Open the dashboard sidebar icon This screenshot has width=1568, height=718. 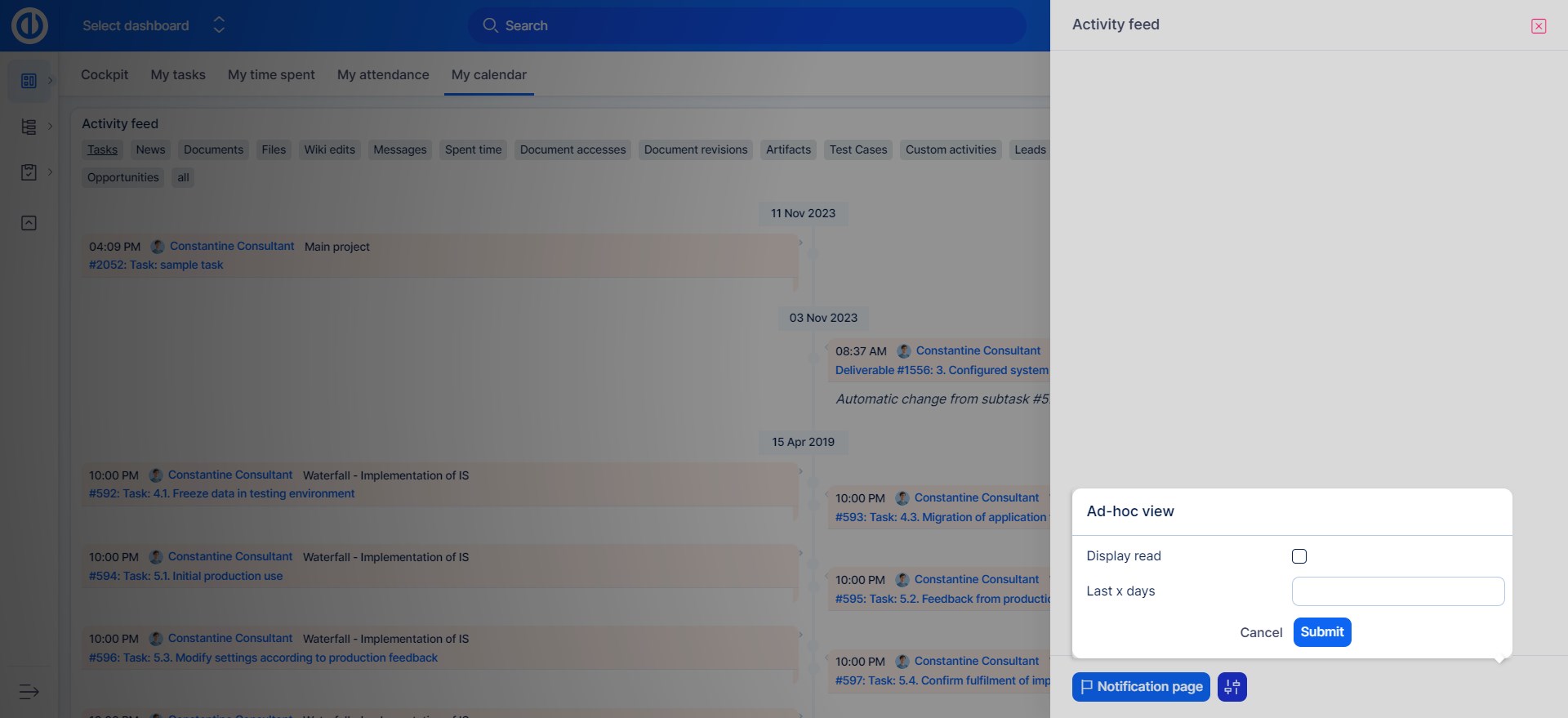(29, 81)
